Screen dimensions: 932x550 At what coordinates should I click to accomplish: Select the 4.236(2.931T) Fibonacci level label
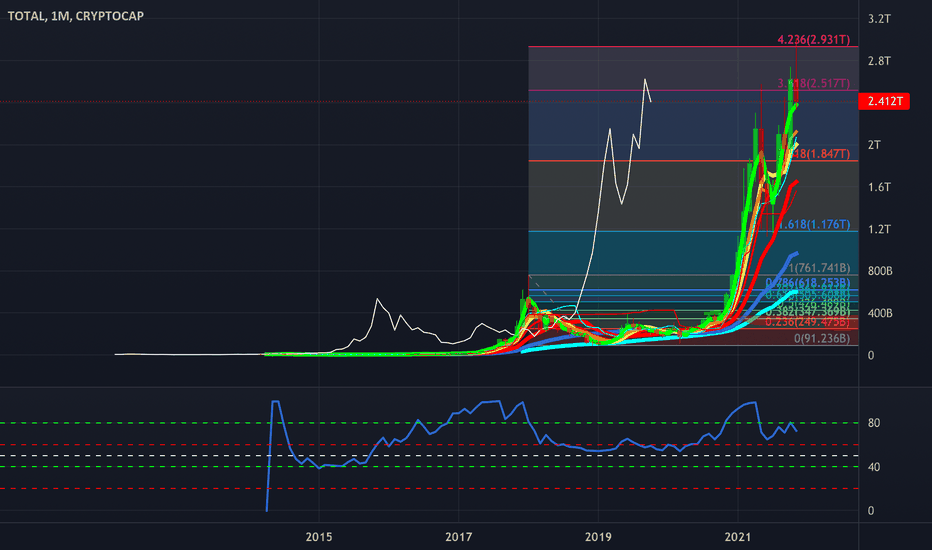[814, 40]
